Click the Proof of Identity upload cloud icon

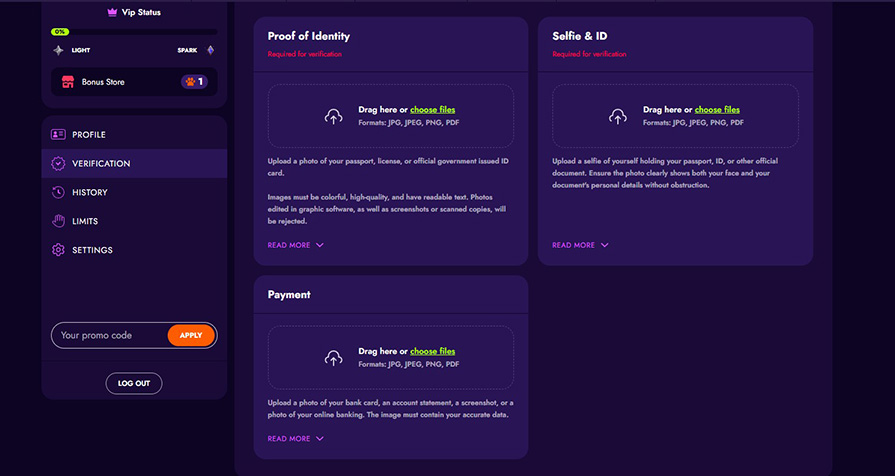(x=333, y=116)
